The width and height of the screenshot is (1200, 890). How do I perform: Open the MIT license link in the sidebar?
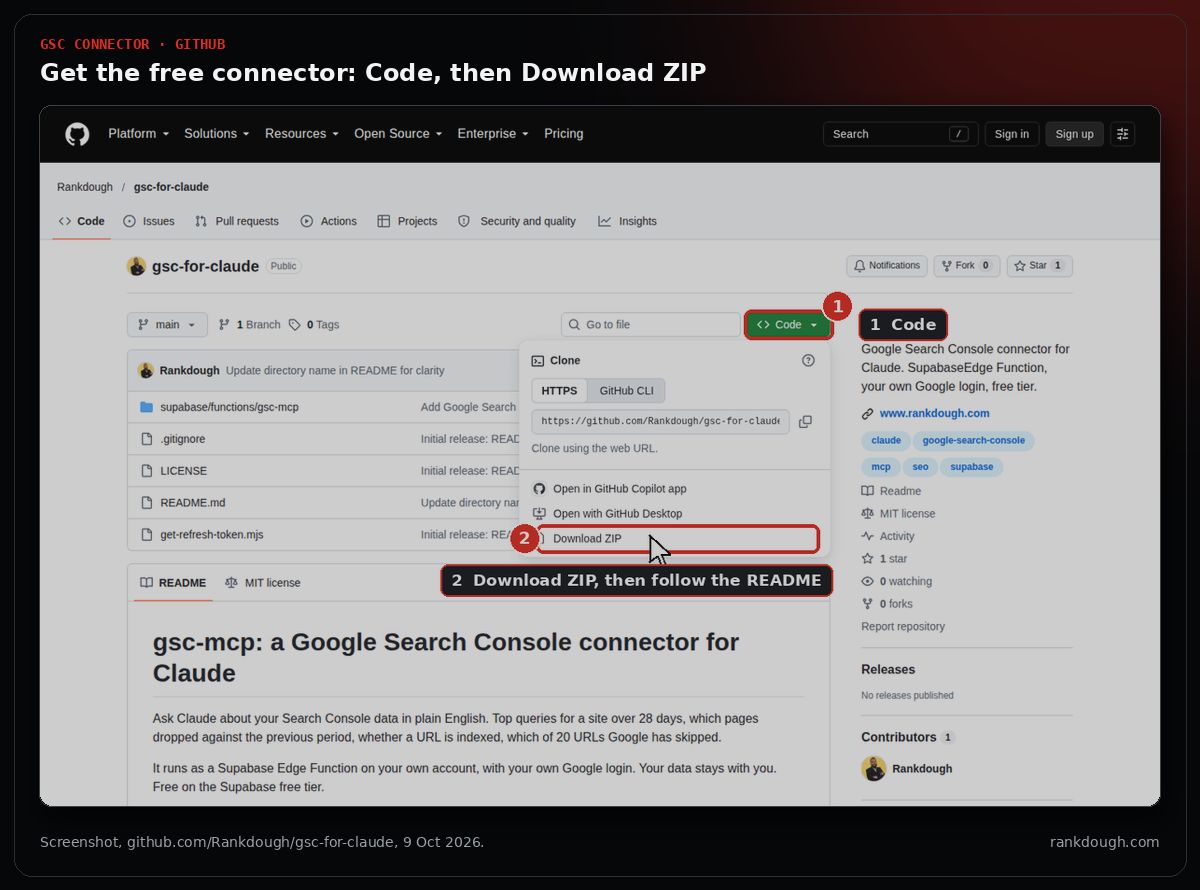[x=898, y=514]
